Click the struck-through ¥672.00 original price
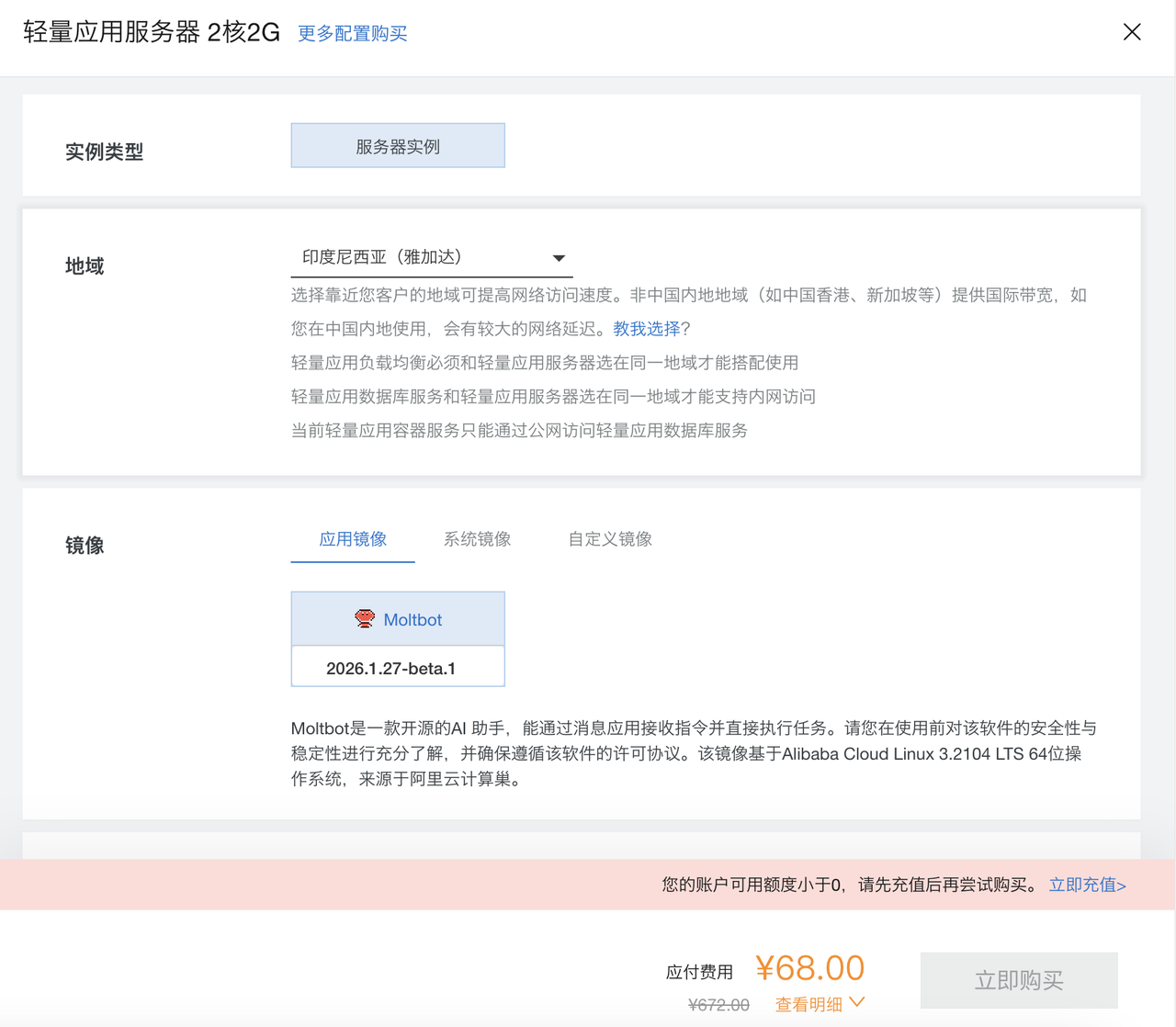Screen dimensions: 1176x1027 (x=718, y=1005)
